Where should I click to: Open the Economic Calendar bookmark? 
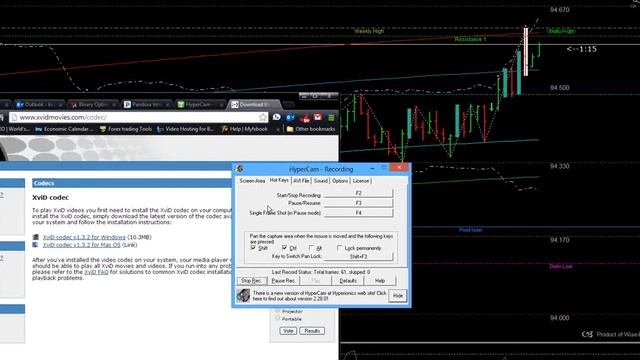coord(64,129)
